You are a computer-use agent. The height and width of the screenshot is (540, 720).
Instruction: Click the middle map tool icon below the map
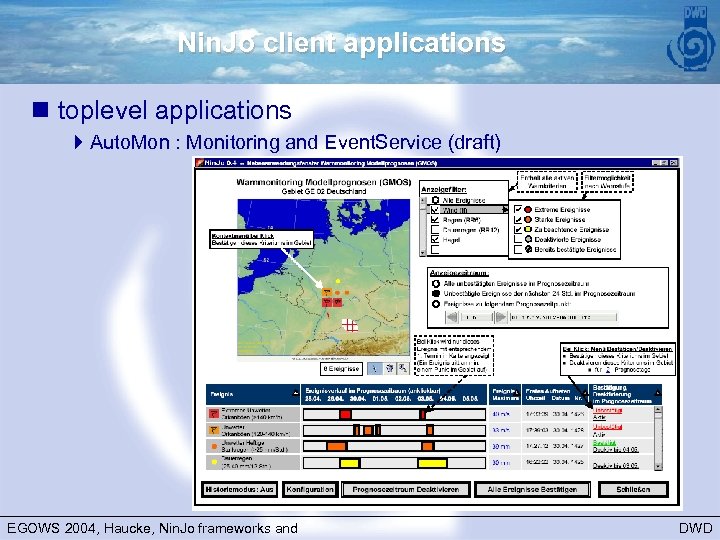(x=389, y=368)
